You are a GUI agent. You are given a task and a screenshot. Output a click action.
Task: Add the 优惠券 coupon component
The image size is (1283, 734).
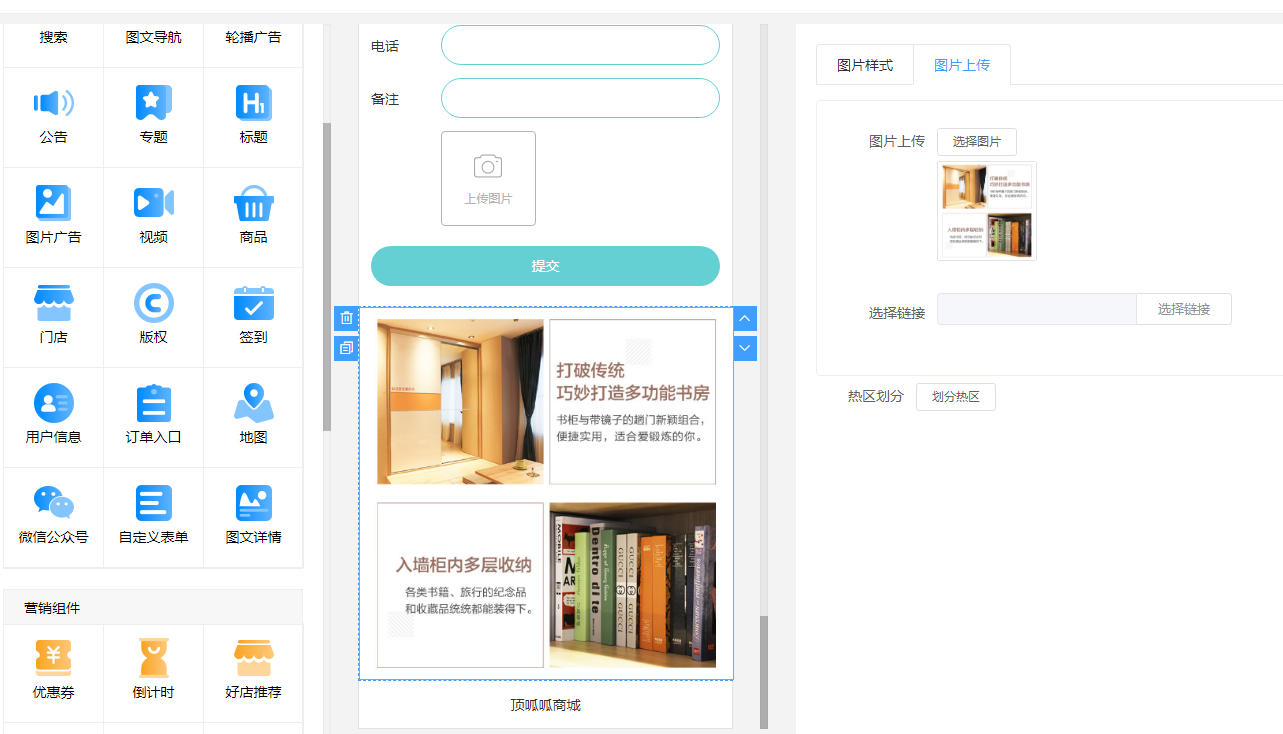(x=53, y=672)
